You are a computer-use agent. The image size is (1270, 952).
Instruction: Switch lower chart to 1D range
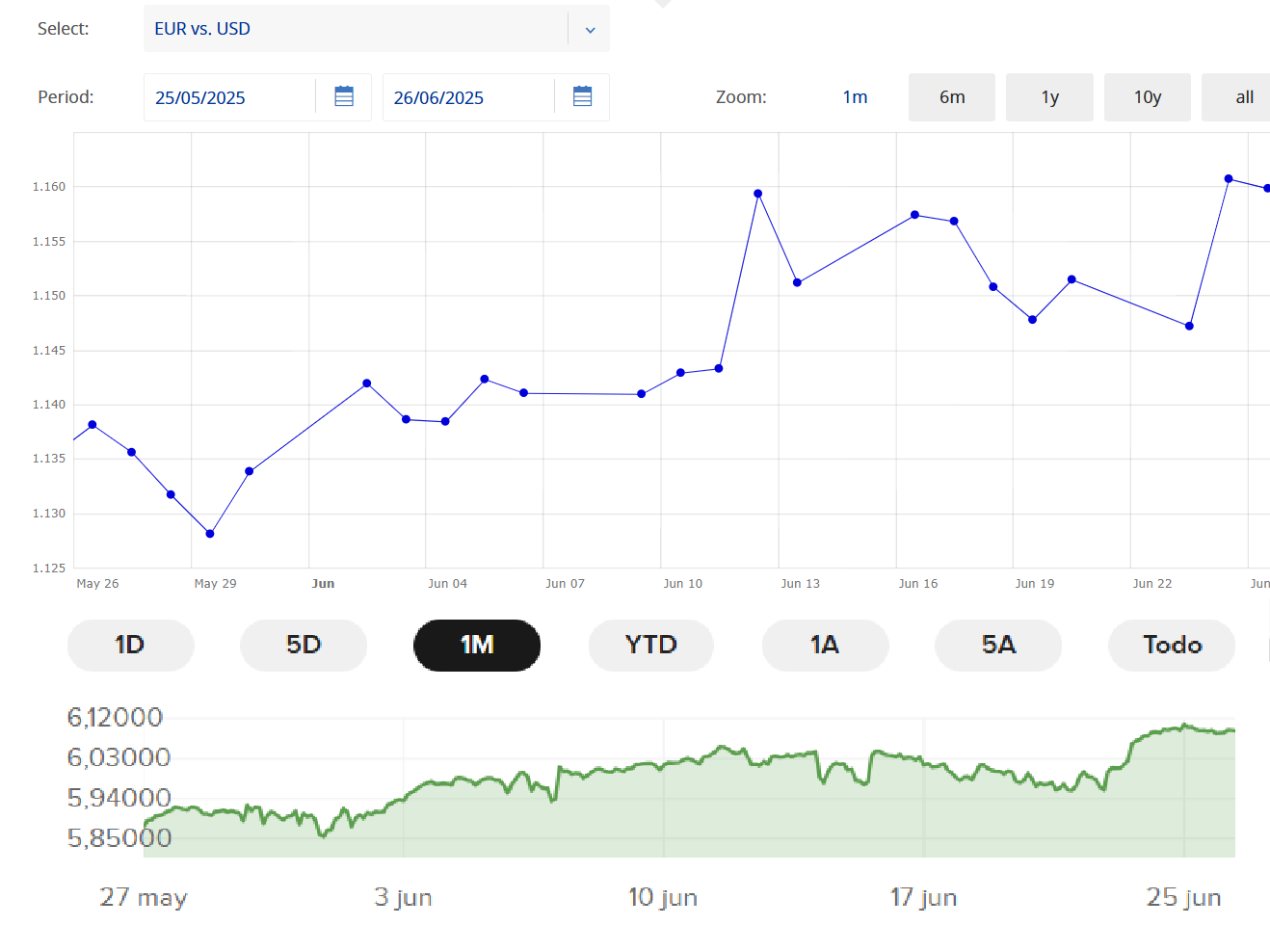click(x=130, y=645)
